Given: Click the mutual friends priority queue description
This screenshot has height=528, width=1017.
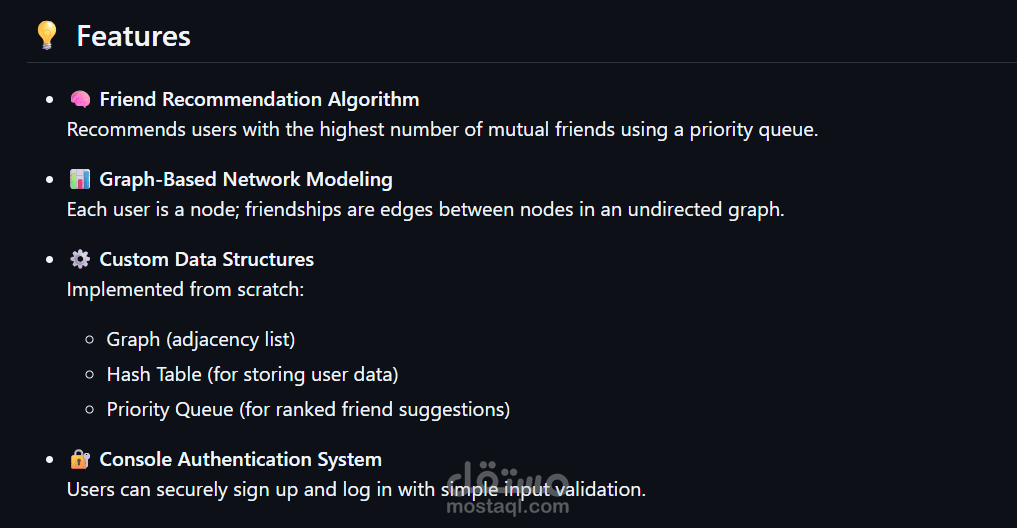Looking at the screenshot, I should pos(442,130).
